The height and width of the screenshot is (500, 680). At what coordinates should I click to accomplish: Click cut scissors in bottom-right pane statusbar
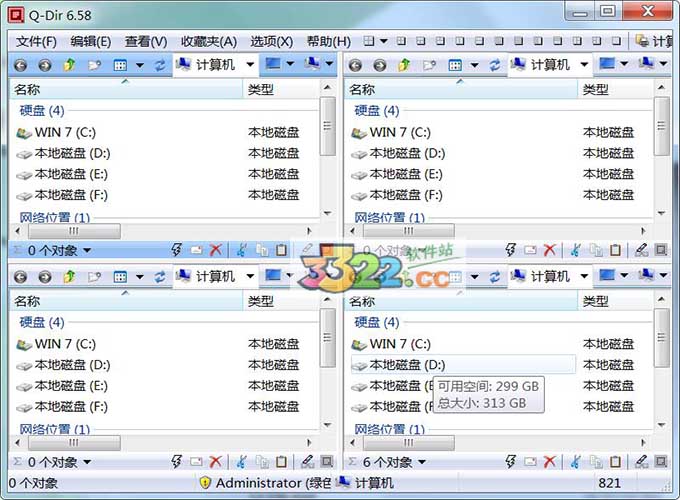(575, 462)
